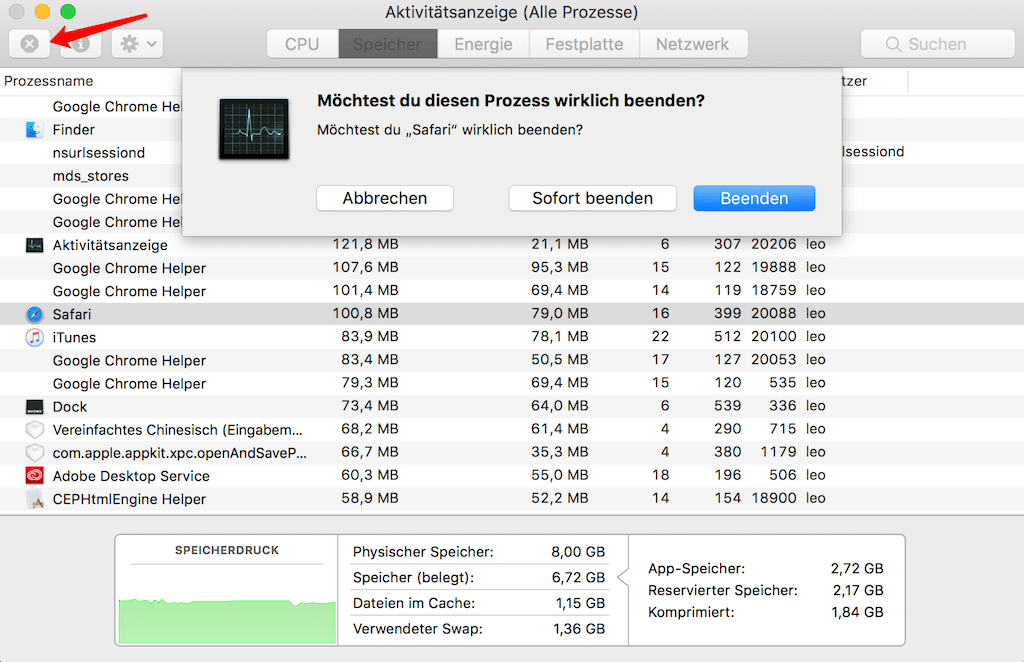
Task: Click the Abbrechen button in dialog
Action: (385, 198)
